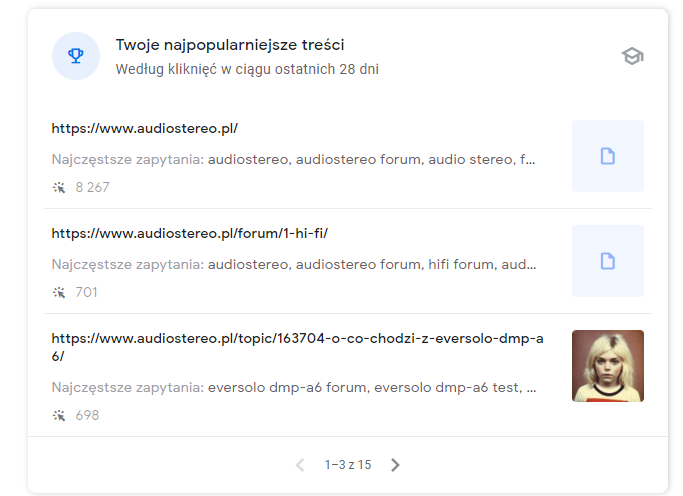
Task: Open the graduation cap learning icon
Action: click(x=632, y=56)
